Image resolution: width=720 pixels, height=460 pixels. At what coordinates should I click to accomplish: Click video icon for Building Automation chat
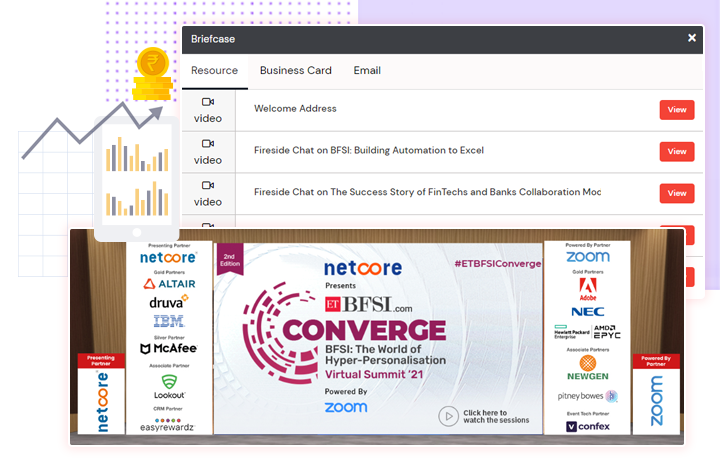208,144
